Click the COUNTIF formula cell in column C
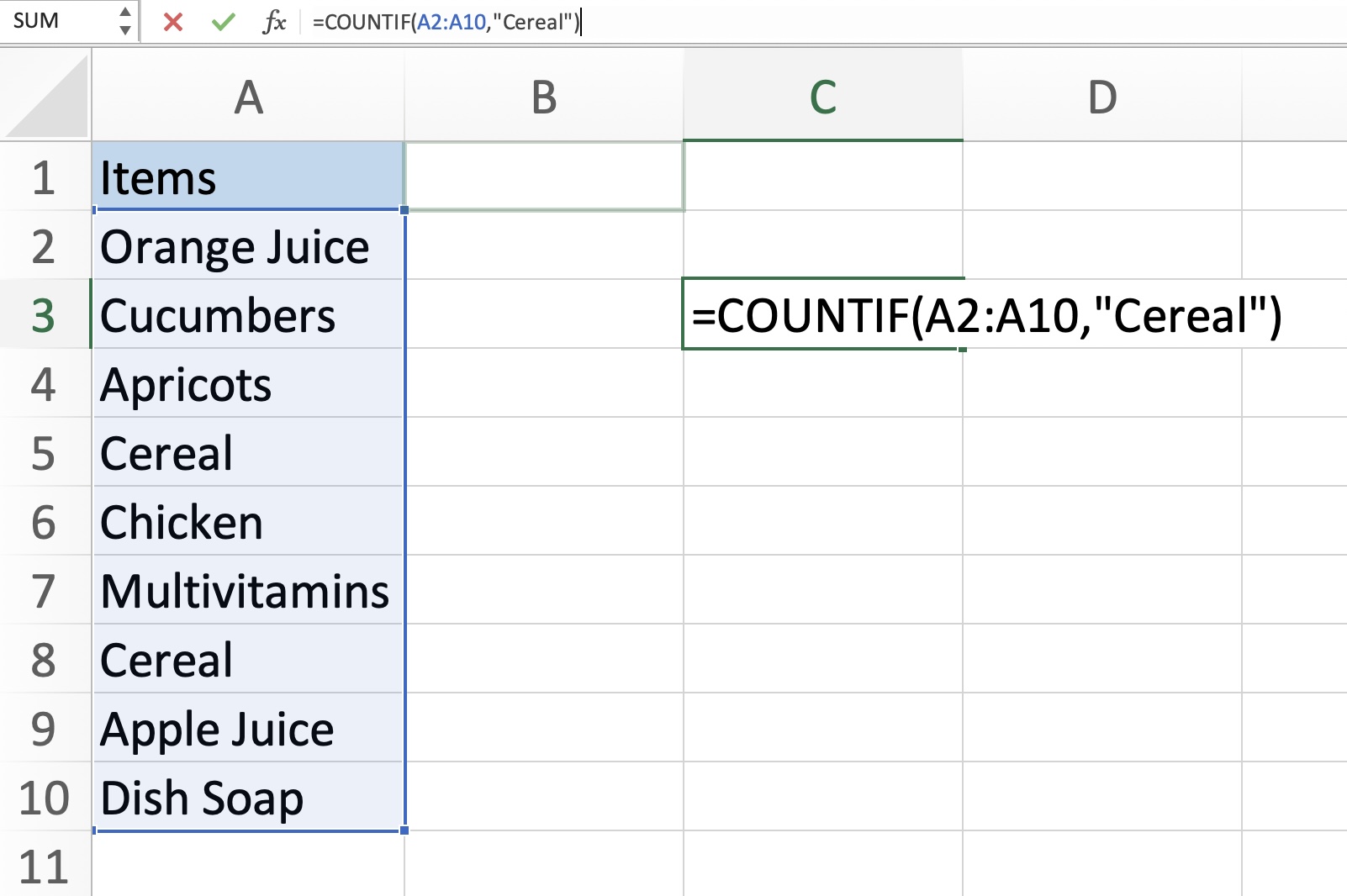This screenshot has height=896, width=1347. coord(823,314)
